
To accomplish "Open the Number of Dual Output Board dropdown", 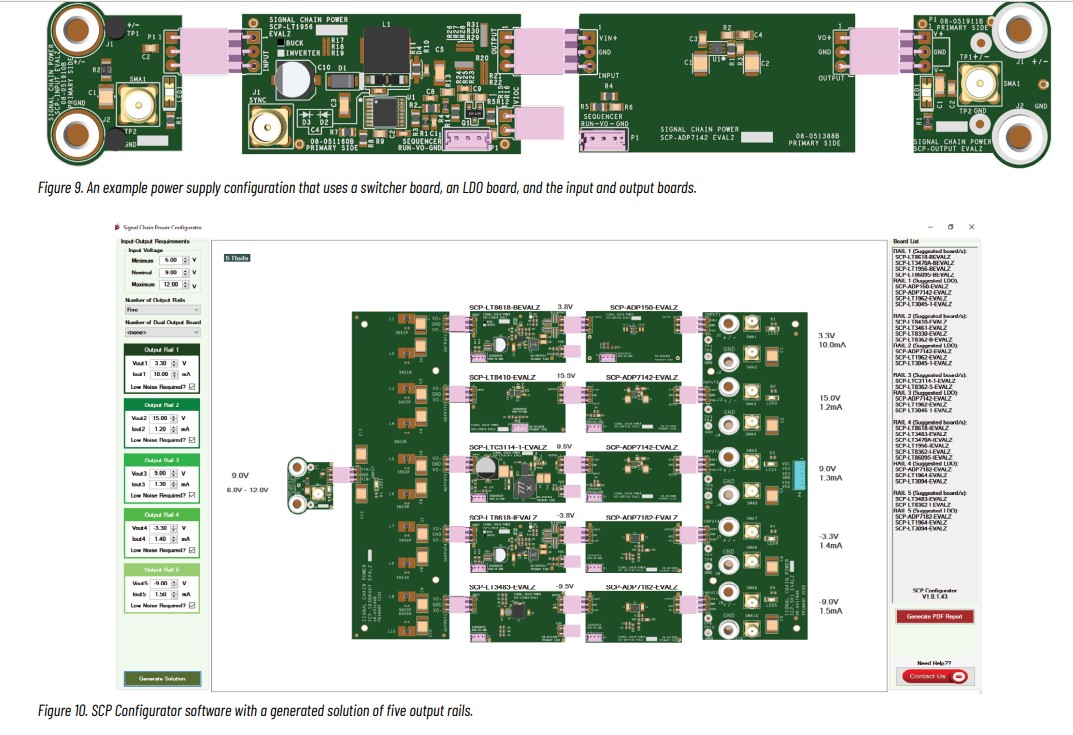I will click(x=162, y=333).
